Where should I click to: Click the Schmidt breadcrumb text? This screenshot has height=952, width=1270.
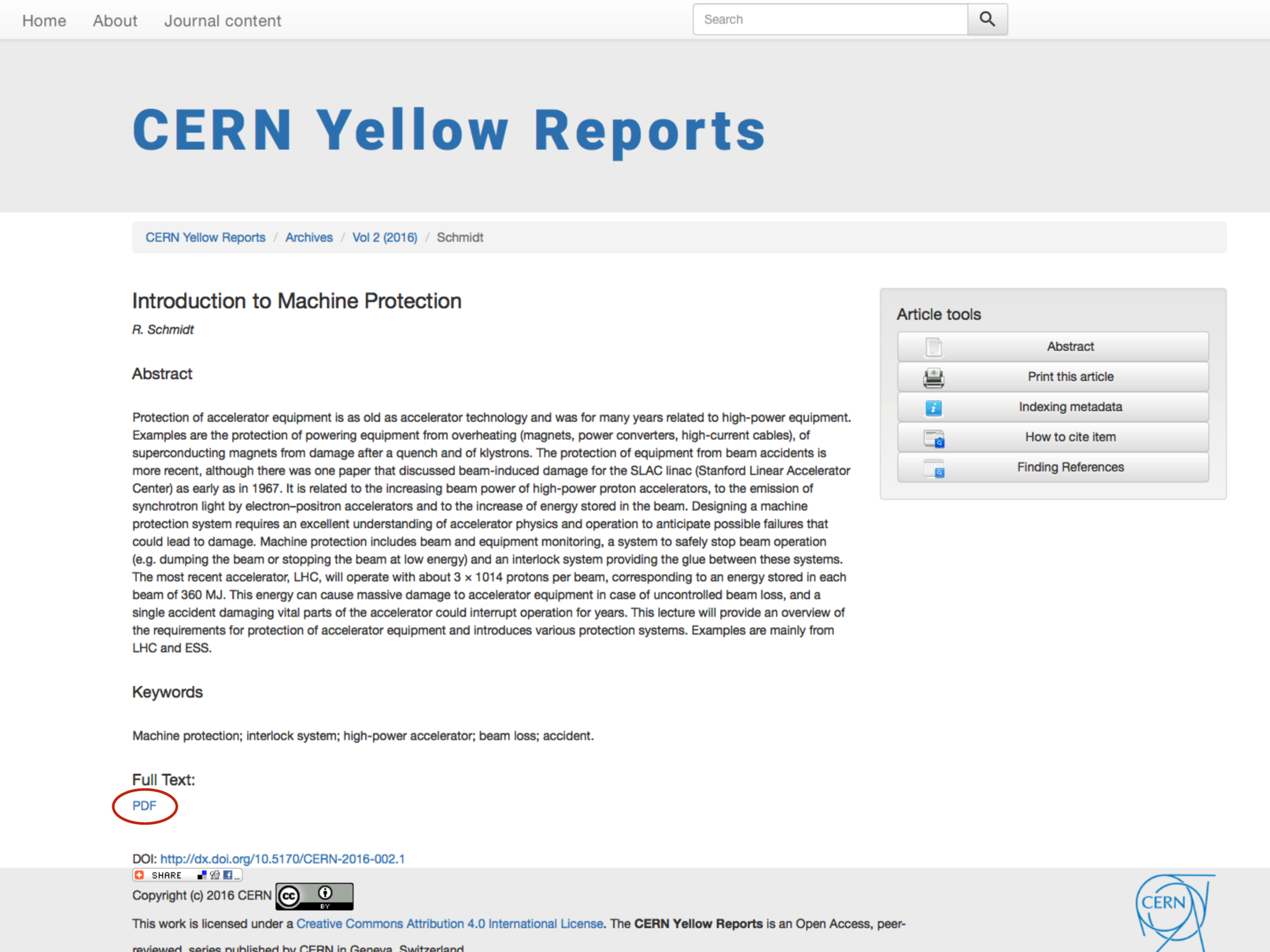pyautogui.click(x=460, y=237)
